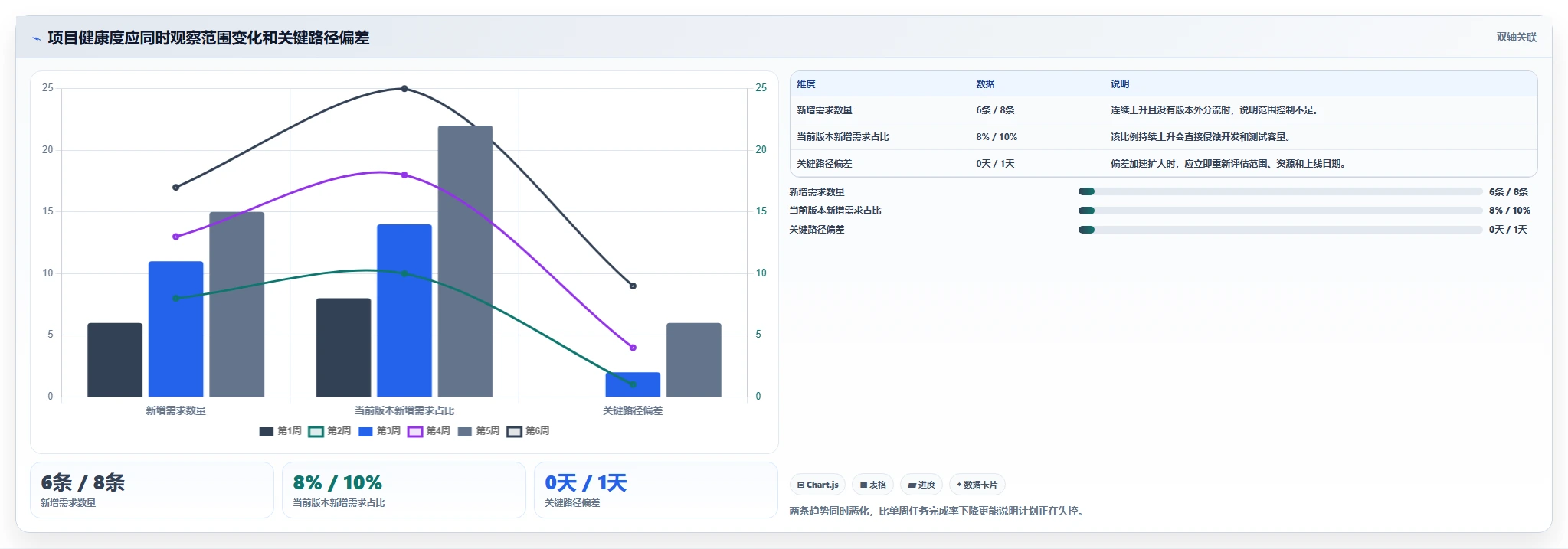
Task: Click value 6条 / 8条 beside progress bar
Action: [1508, 192]
